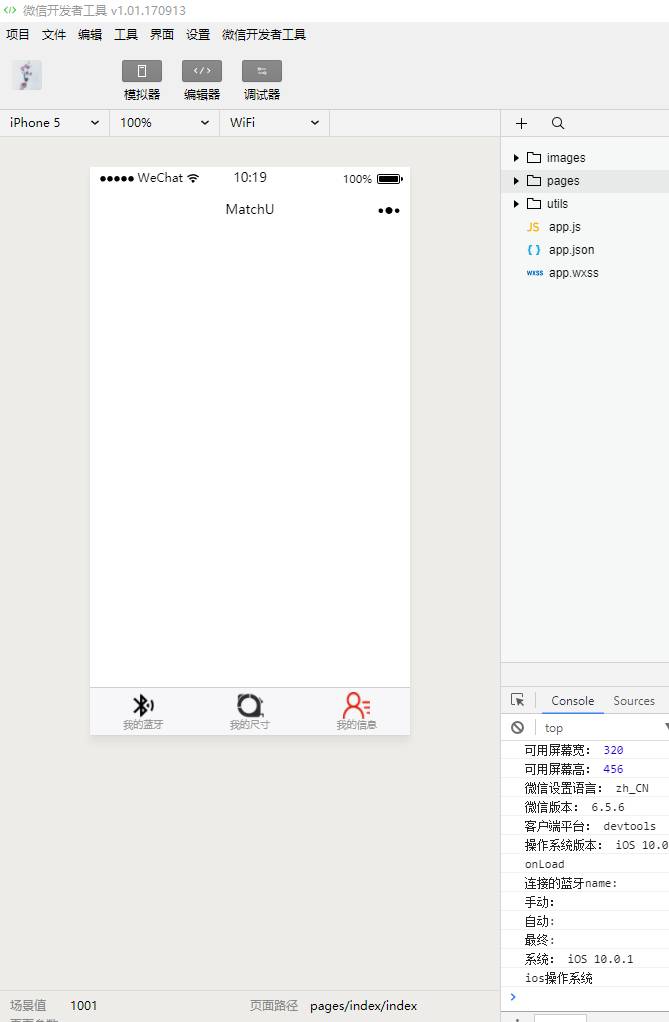Open the simulator three-dot menu
This screenshot has width=669, height=1022.
click(389, 211)
